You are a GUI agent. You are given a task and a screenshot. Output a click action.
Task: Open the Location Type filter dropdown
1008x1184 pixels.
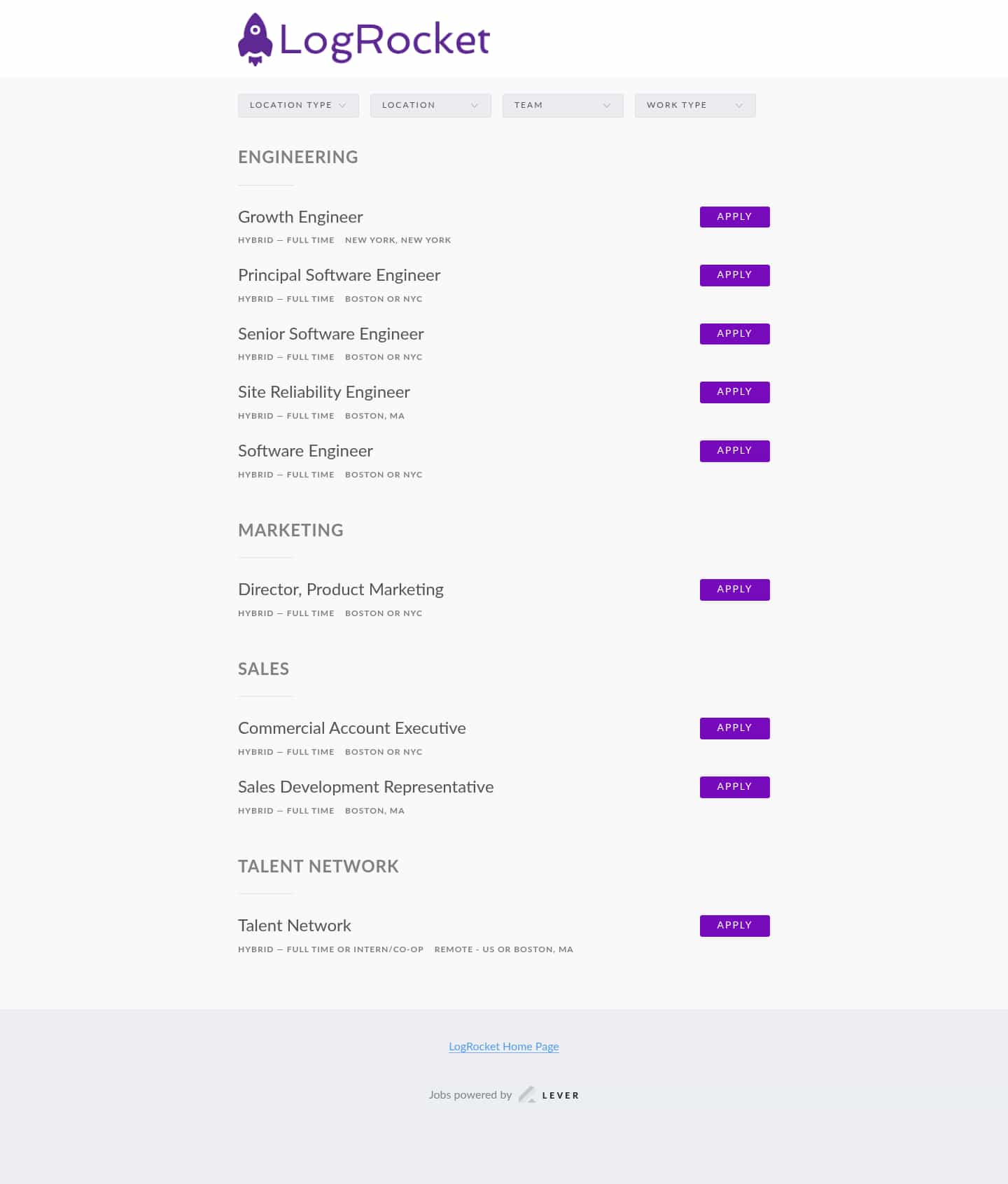(x=298, y=105)
